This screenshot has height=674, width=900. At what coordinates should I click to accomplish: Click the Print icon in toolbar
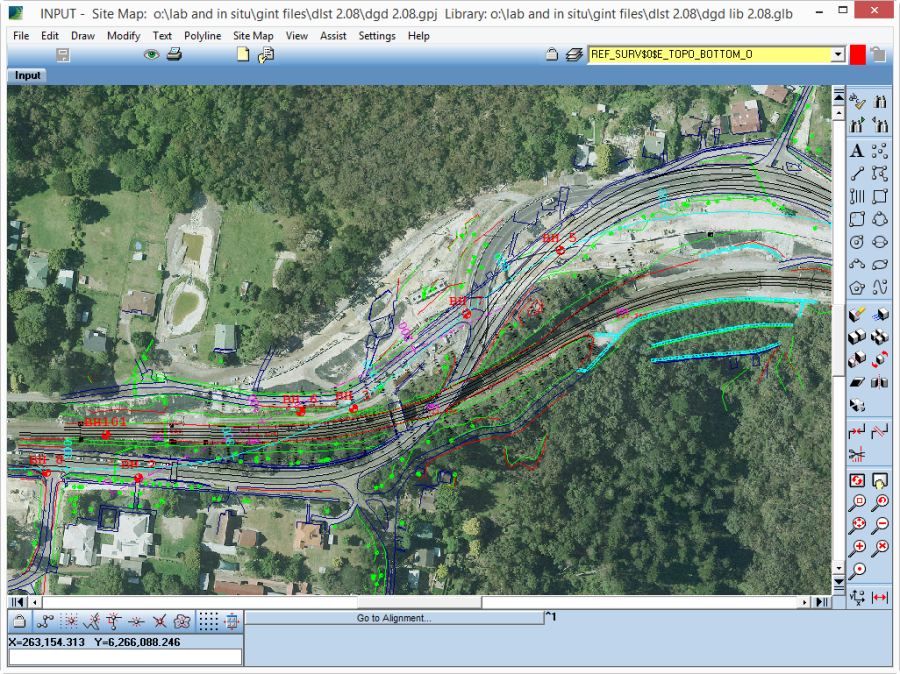point(174,55)
